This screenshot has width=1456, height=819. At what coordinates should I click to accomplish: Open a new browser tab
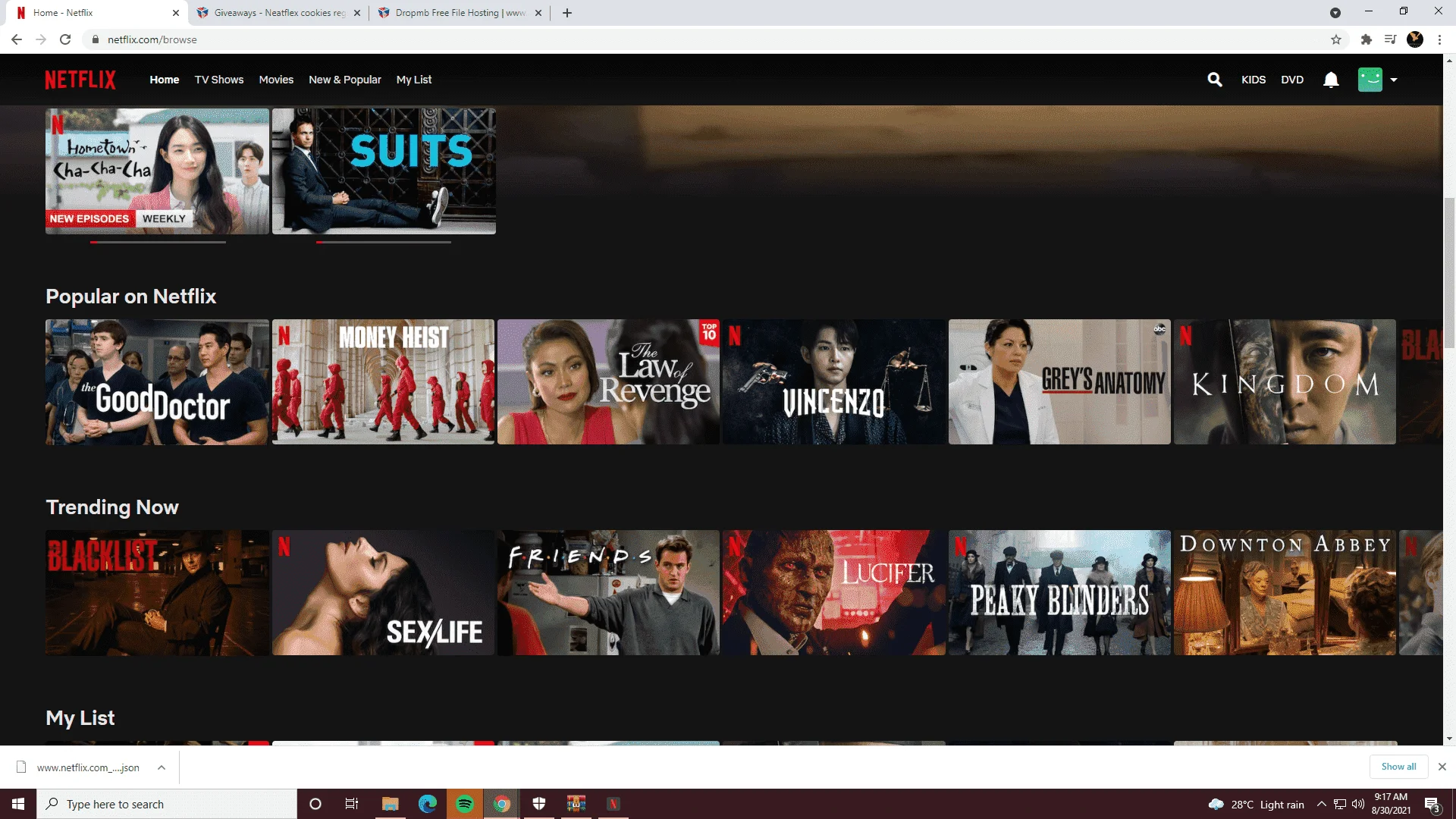[x=567, y=13]
